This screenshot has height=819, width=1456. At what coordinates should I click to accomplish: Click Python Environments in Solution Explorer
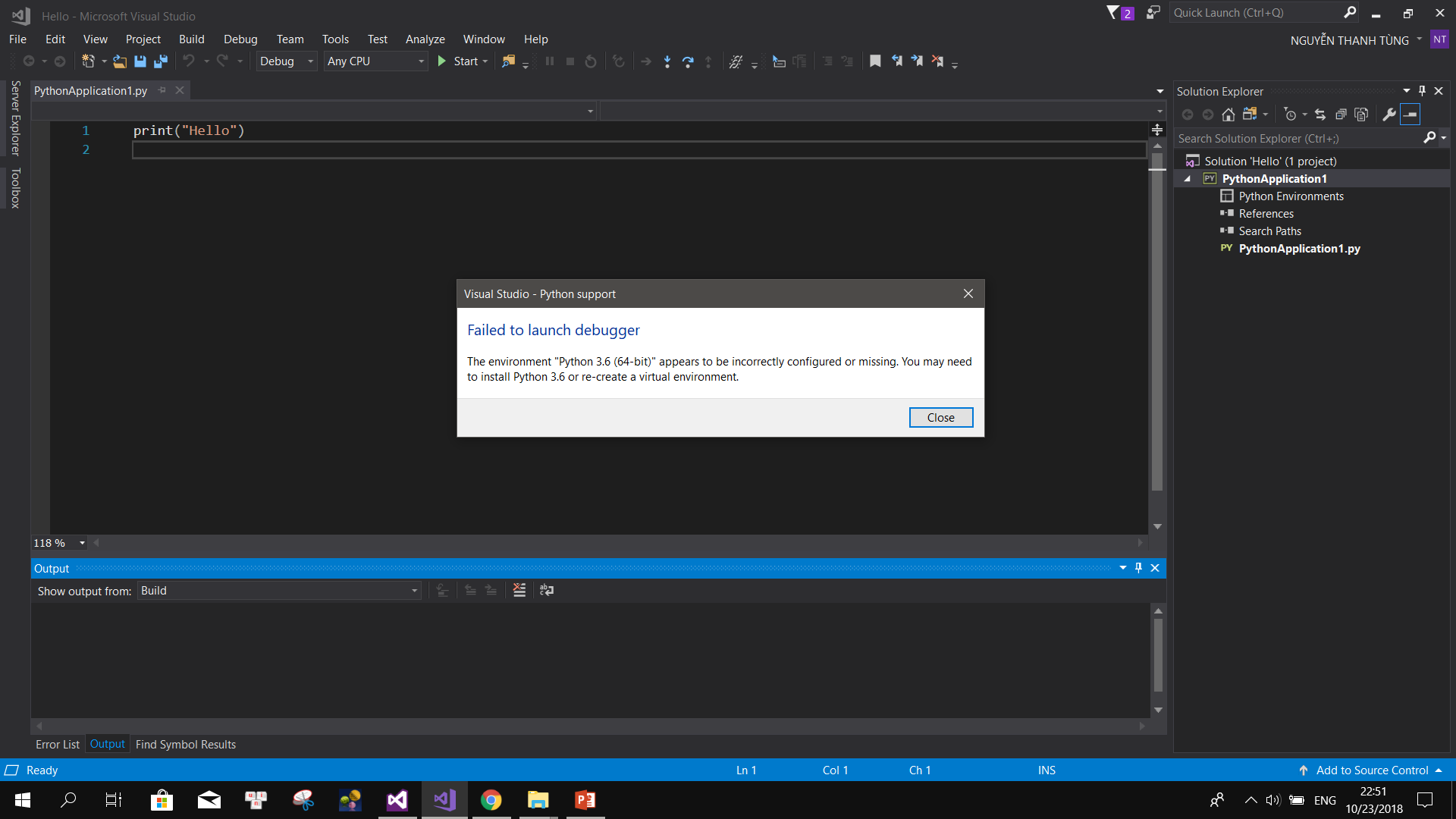click(x=1291, y=196)
